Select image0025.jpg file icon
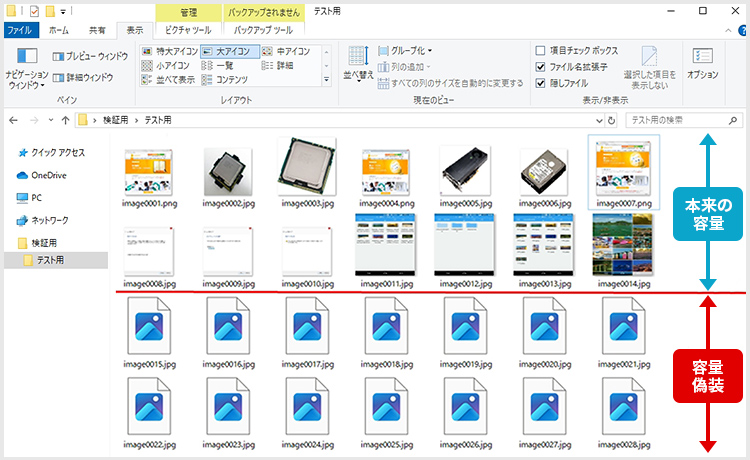Screen dimensions: 750x460 pos(386,406)
